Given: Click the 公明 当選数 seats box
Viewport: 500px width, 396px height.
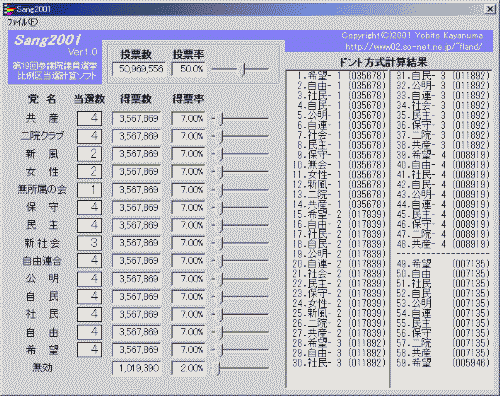Looking at the screenshot, I should [x=89, y=278].
